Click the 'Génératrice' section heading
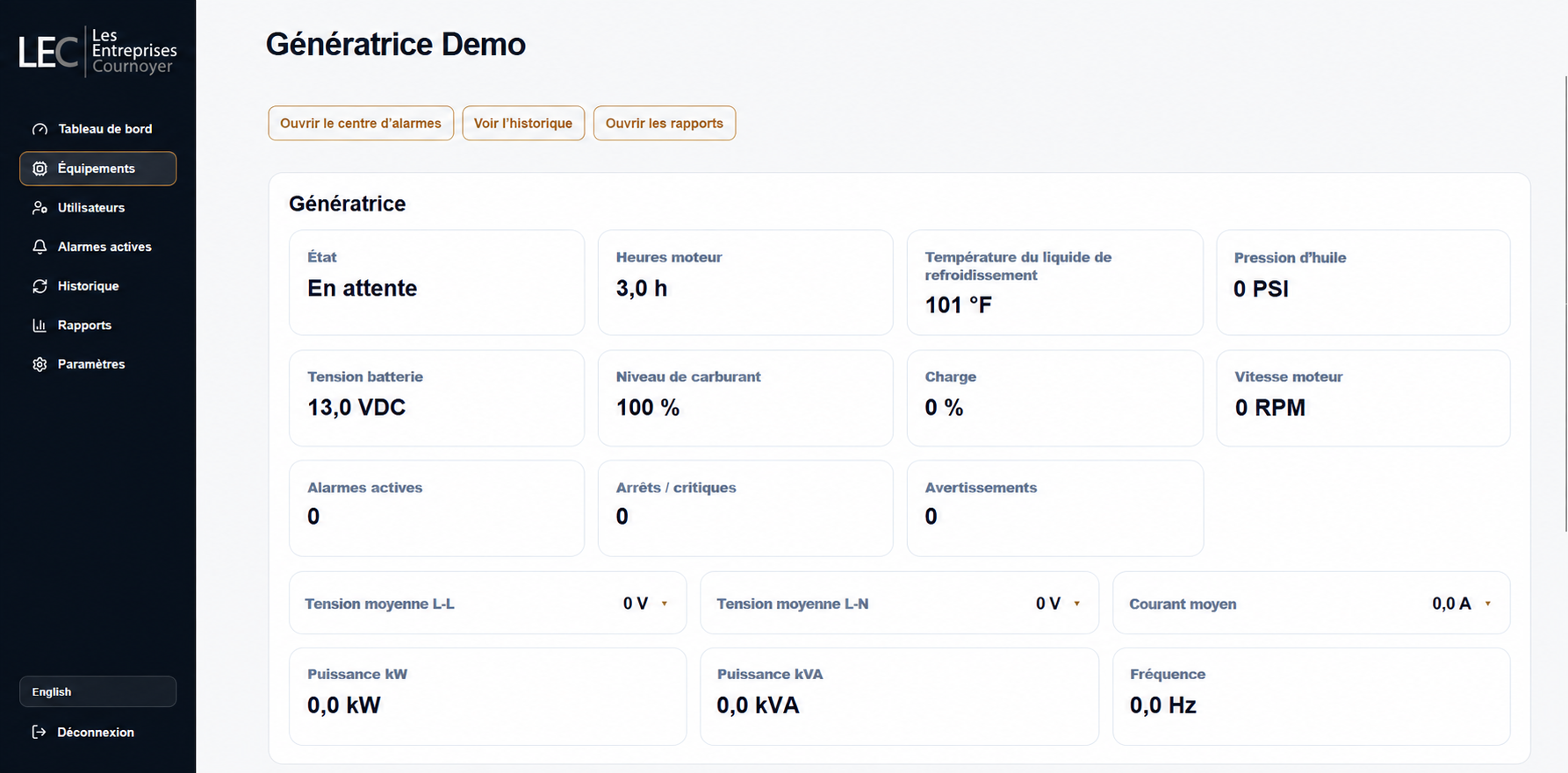The height and width of the screenshot is (773, 1568). pos(348,204)
